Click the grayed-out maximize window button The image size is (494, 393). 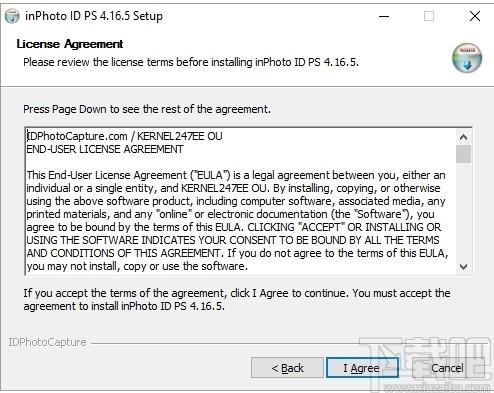point(429,16)
